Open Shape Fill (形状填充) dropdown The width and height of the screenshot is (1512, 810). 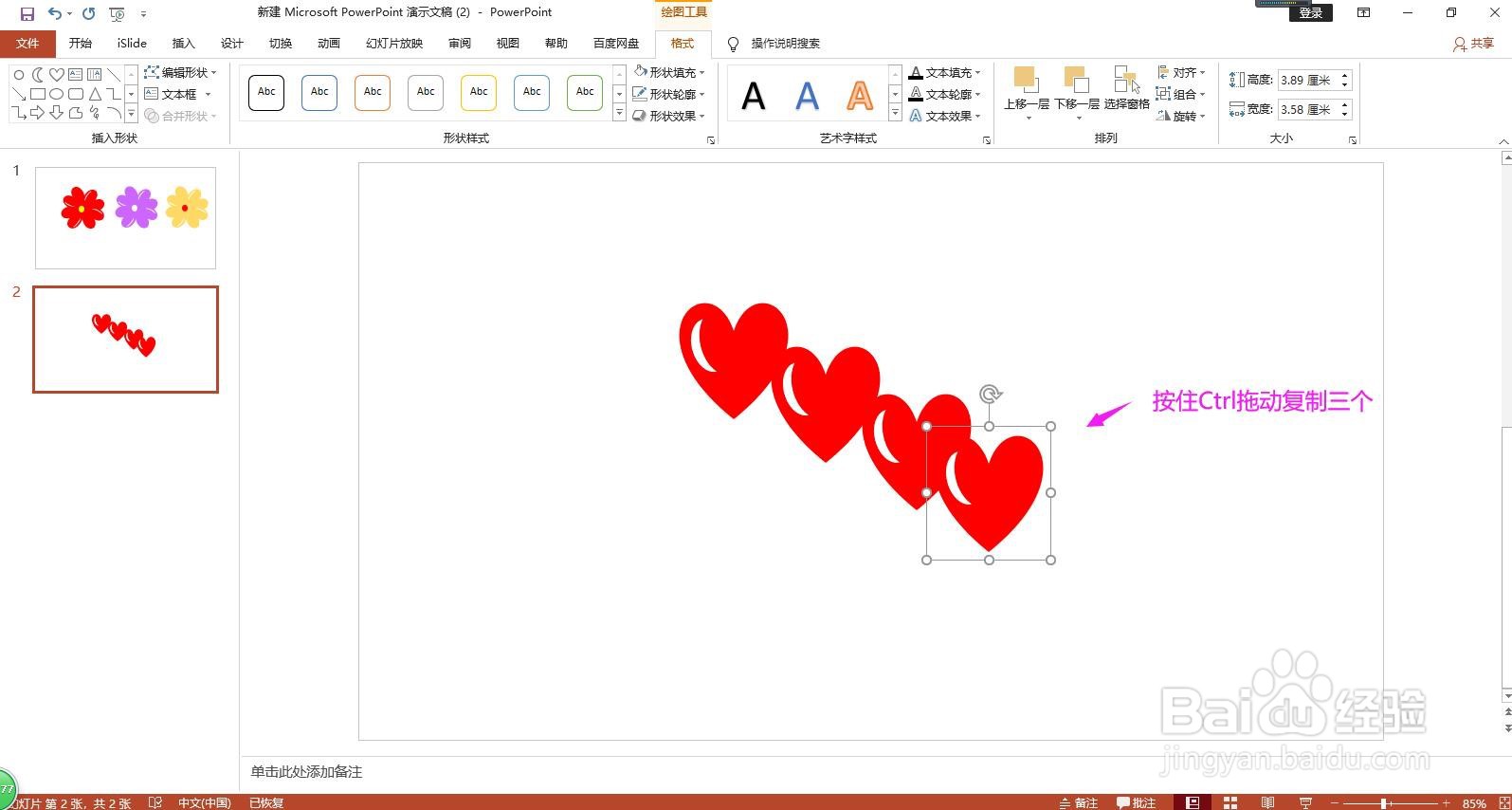669,72
